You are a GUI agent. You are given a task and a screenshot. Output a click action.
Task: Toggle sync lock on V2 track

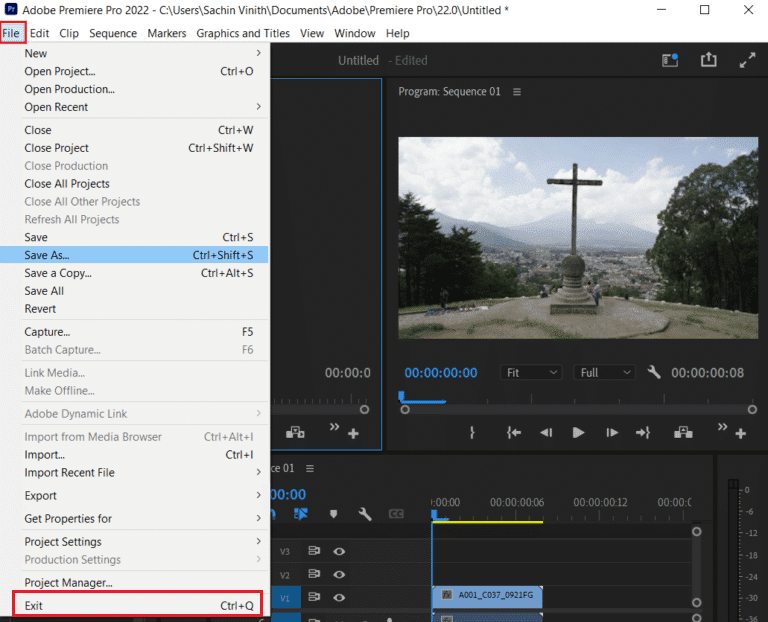314,574
